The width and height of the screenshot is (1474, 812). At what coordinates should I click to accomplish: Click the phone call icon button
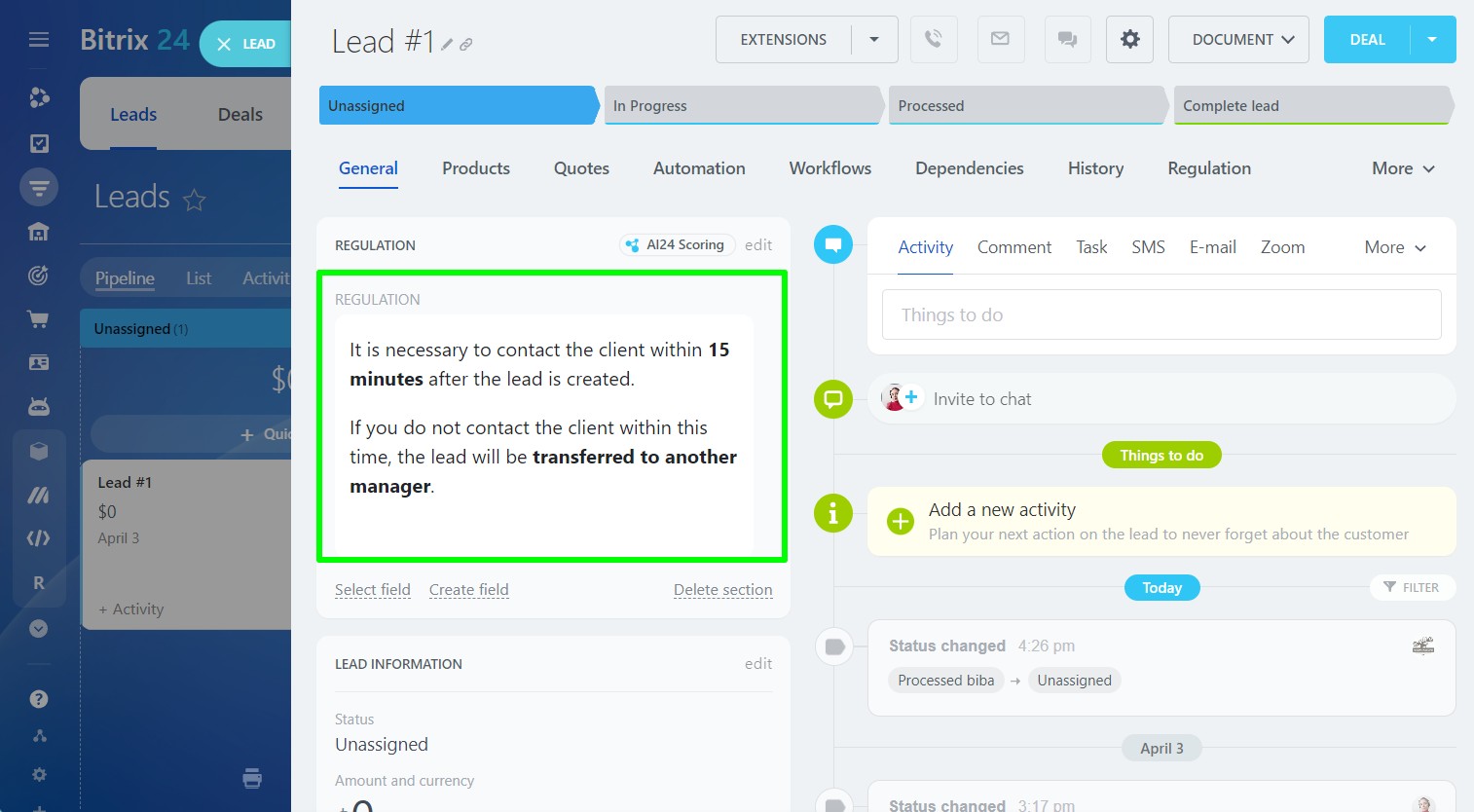(933, 40)
